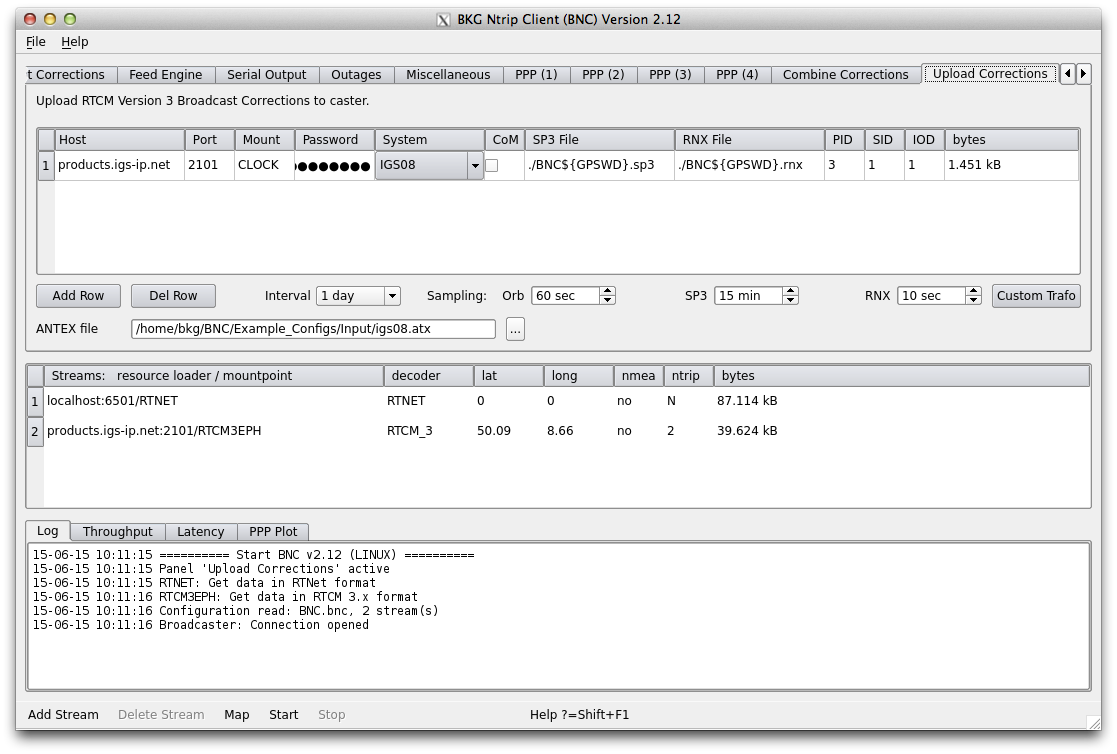Switch to the Combine Corrections tab
Screen dimensions: 1117x754
(x=845, y=75)
